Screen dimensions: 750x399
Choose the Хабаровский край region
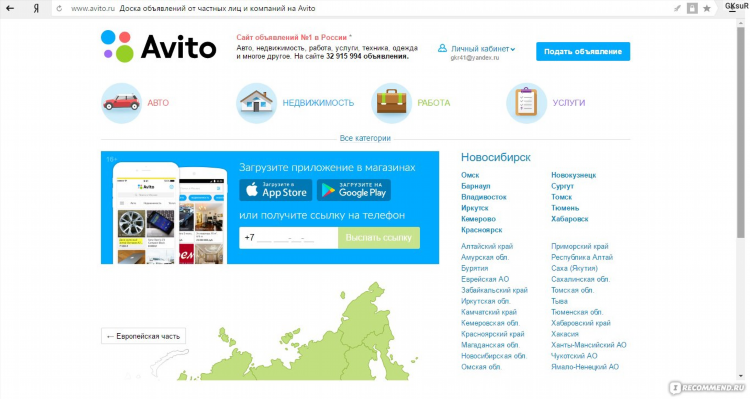[x=581, y=323]
